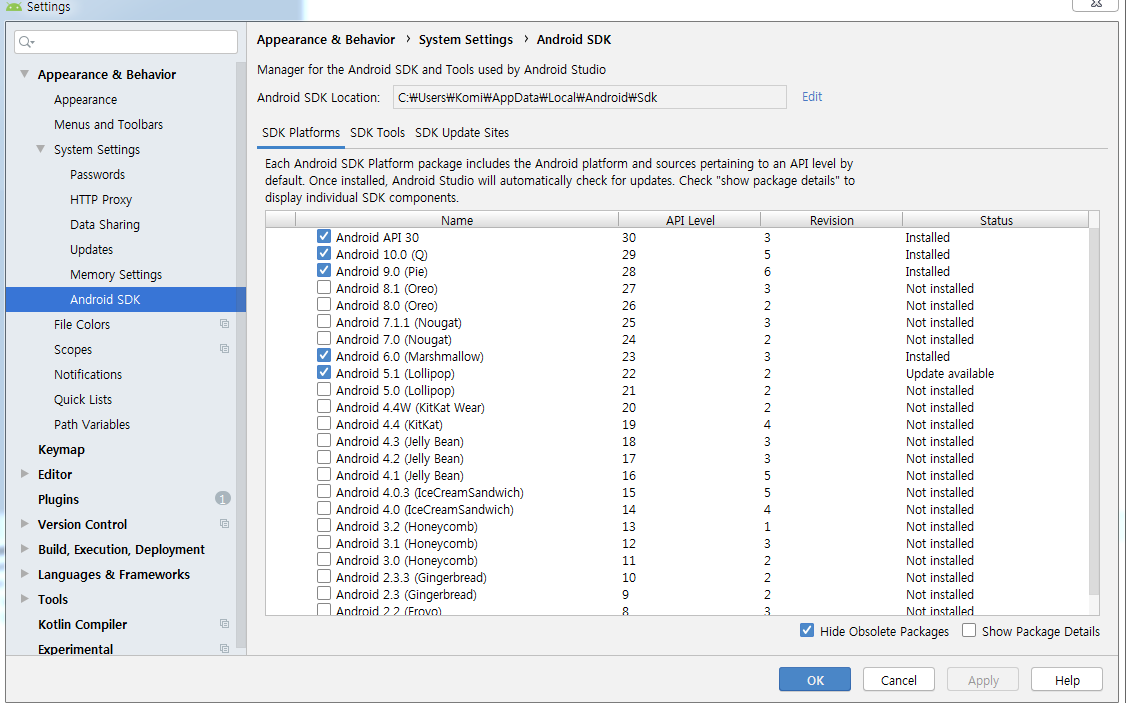Image resolution: width=1126 pixels, height=703 pixels.
Task: Click project-level icon beside File Colors
Action: pyautogui.click(x=225, y=324)
